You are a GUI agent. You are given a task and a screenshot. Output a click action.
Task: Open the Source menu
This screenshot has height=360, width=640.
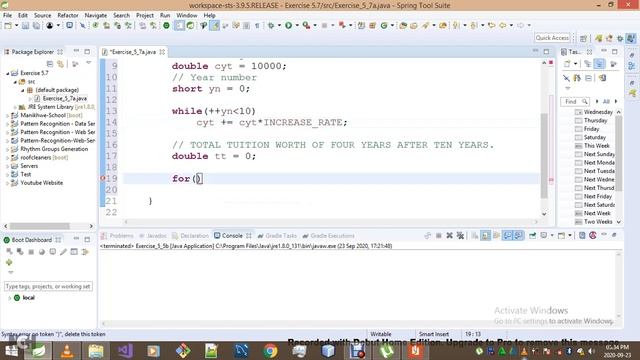tap(42, 15)
